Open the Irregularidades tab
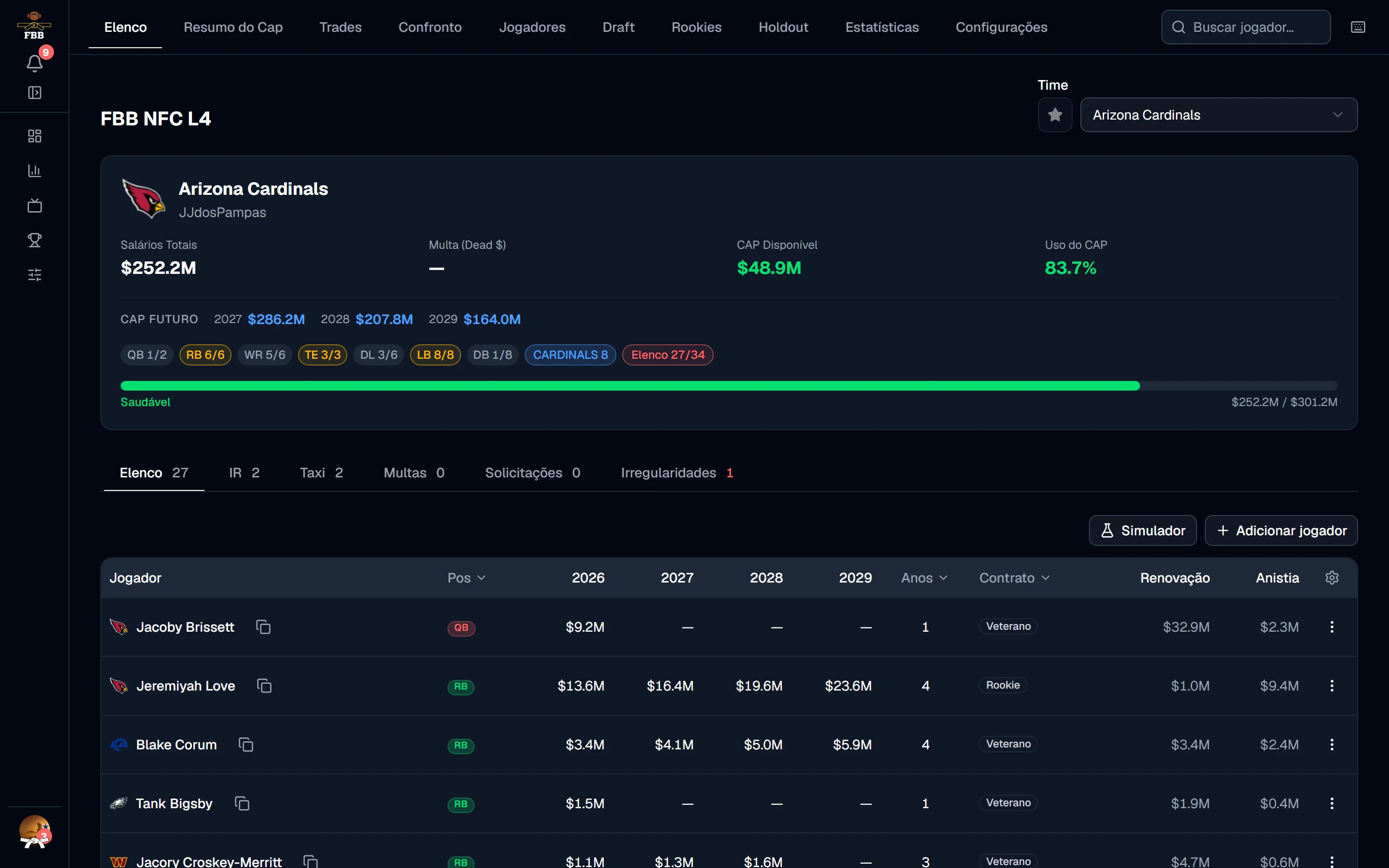The width and height of the screenshot is (1389, 868). pos(677,473)
